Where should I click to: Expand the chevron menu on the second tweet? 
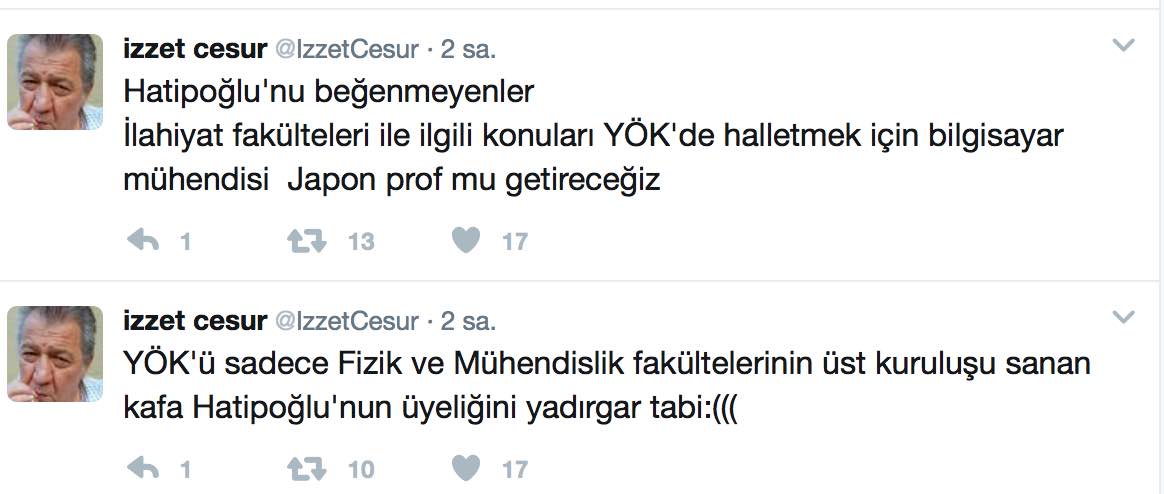pos(1124,318)
